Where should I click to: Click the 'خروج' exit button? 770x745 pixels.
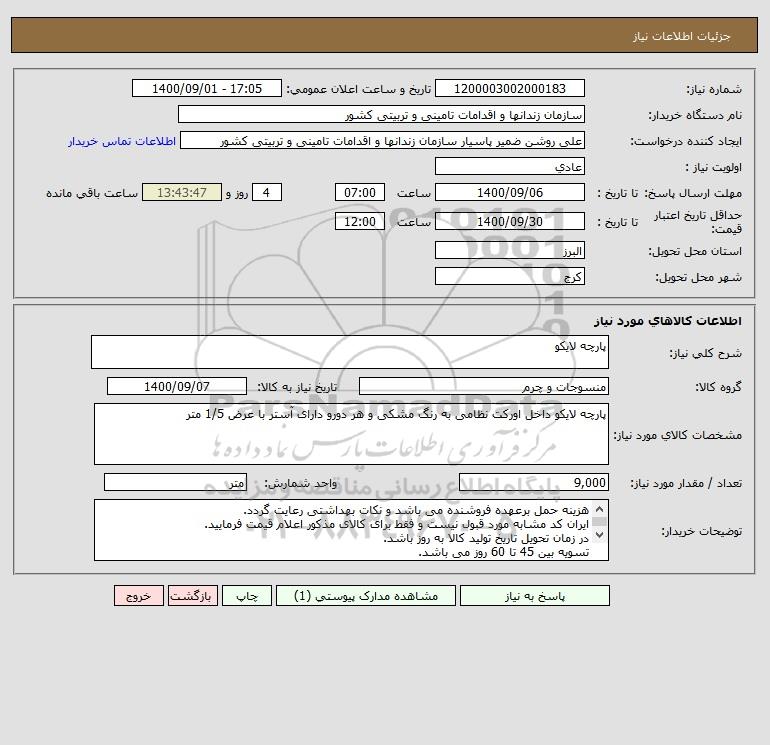coord(138,596)
